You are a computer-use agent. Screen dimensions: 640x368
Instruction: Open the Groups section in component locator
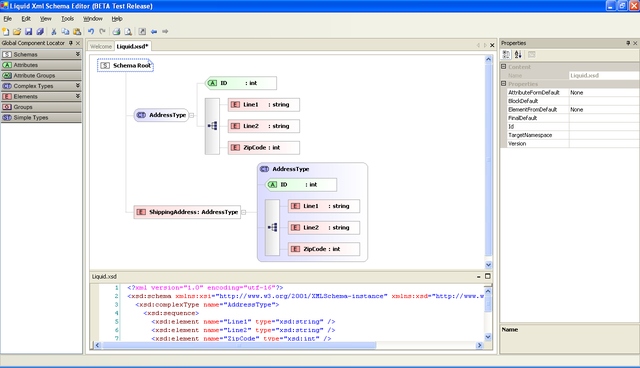(41, 107)
